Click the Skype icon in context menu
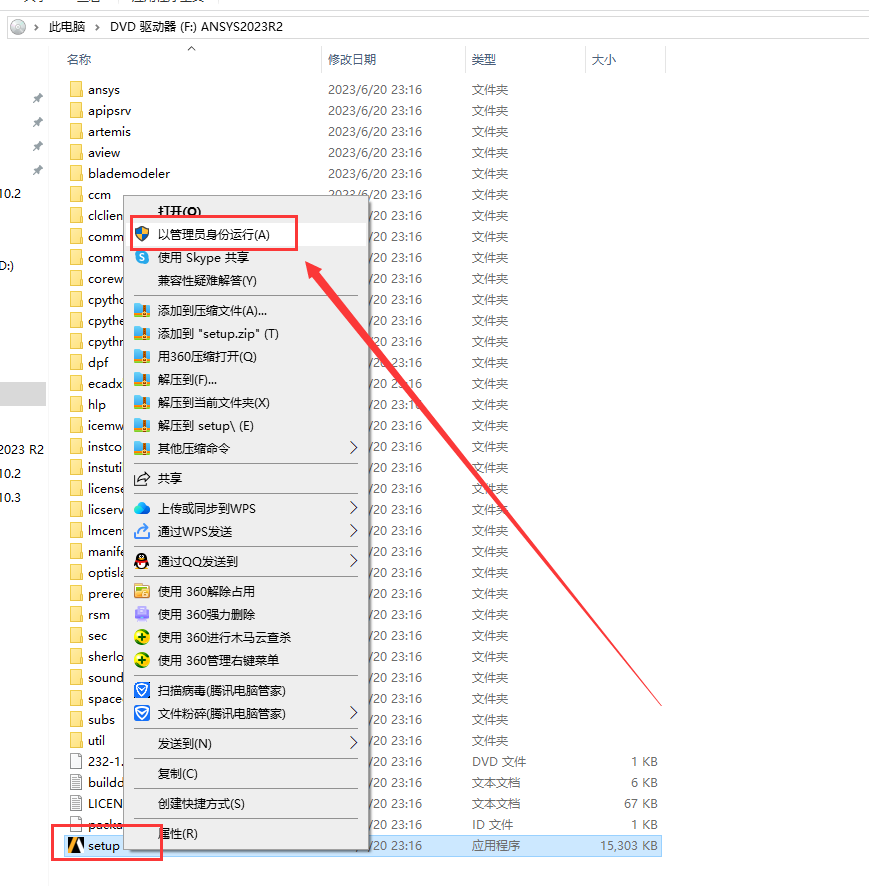Image resolution: width=869 pixels, height=886 pixels. coord(142,258)
